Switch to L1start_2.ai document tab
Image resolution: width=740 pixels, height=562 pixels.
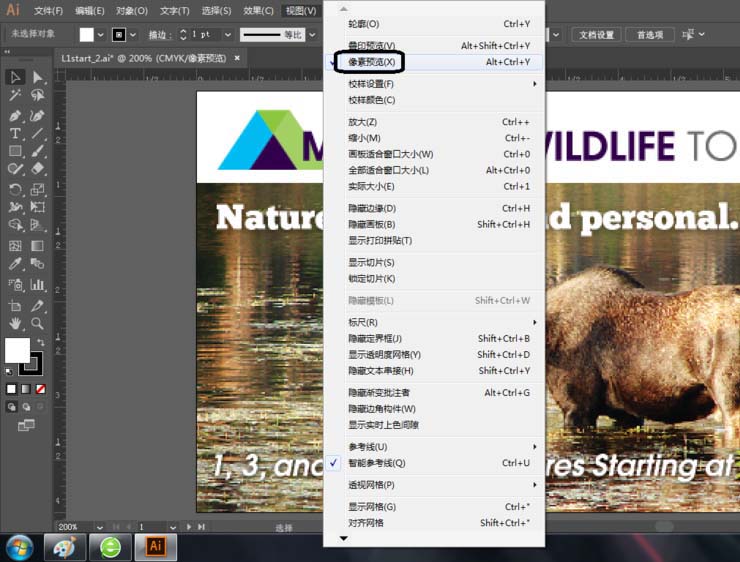pos(150,59)
